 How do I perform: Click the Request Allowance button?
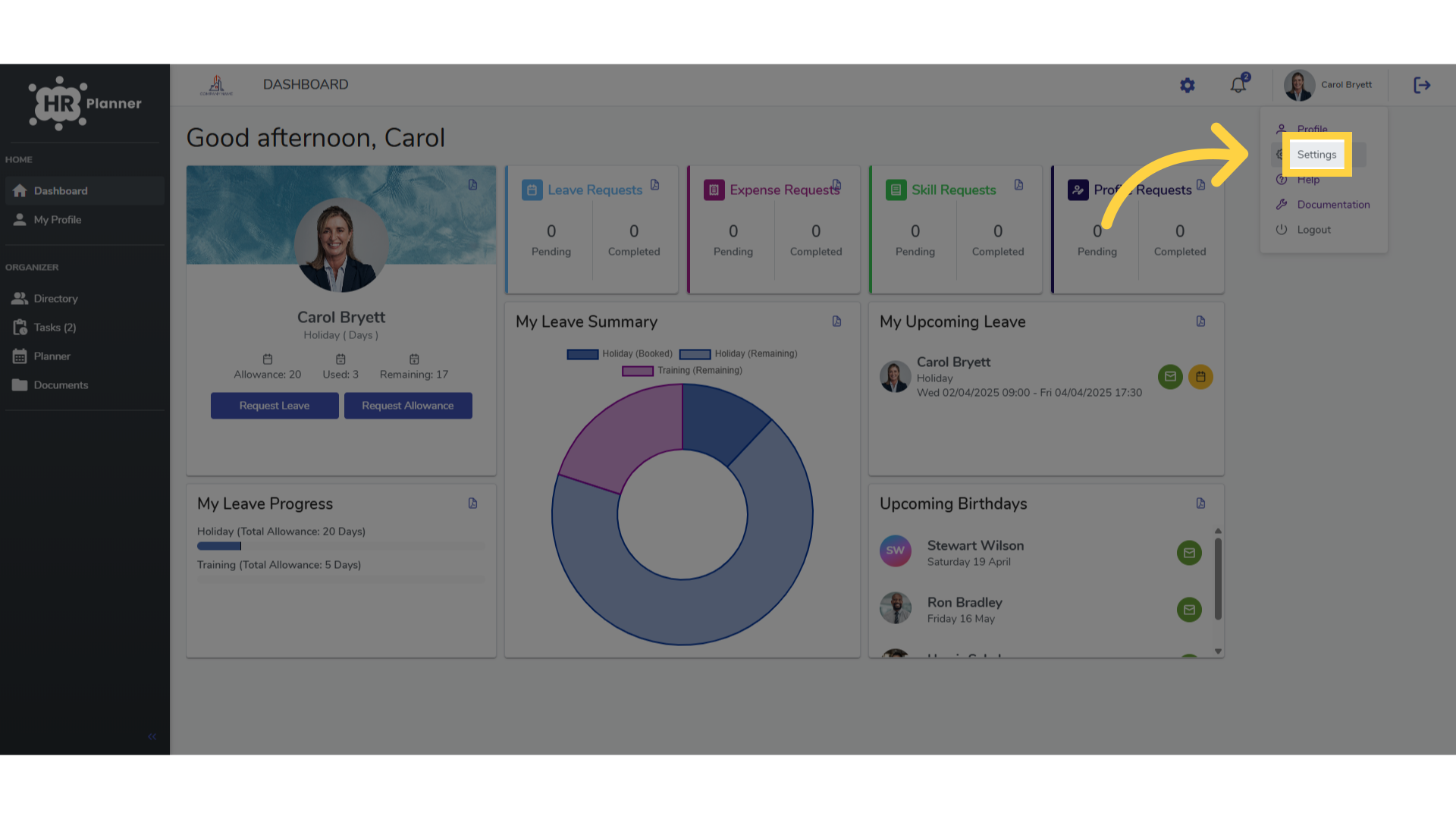[x=408, y=406]
